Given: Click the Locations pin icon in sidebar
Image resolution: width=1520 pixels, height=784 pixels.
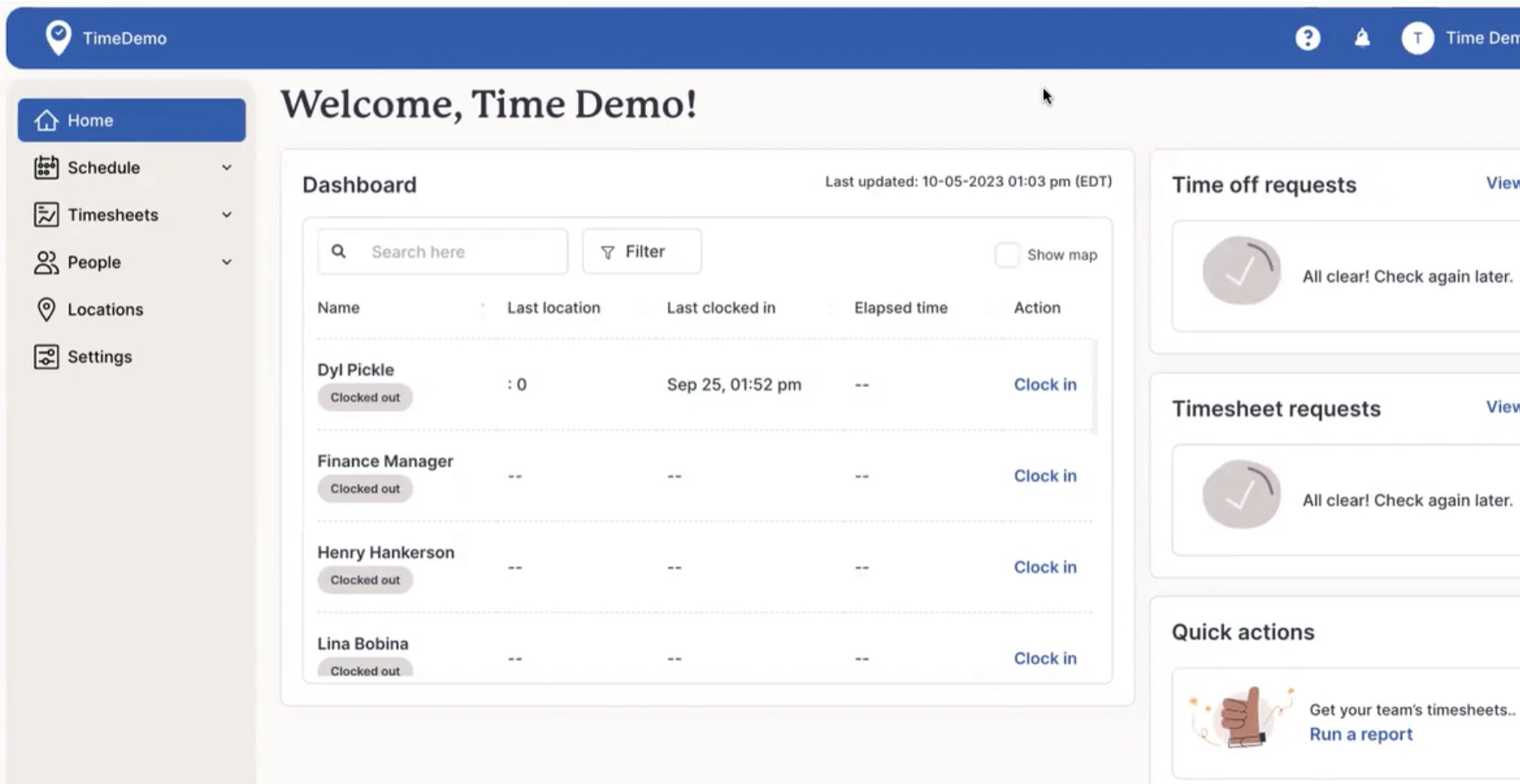Looking at the screenshot, I should (47, 309).
